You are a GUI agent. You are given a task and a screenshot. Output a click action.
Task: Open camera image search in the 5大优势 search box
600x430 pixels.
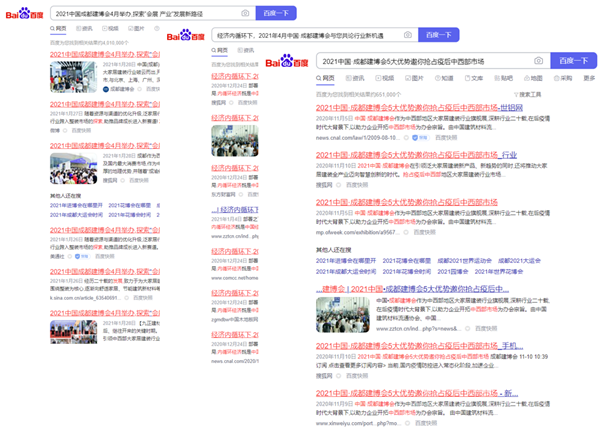(538, 61)
